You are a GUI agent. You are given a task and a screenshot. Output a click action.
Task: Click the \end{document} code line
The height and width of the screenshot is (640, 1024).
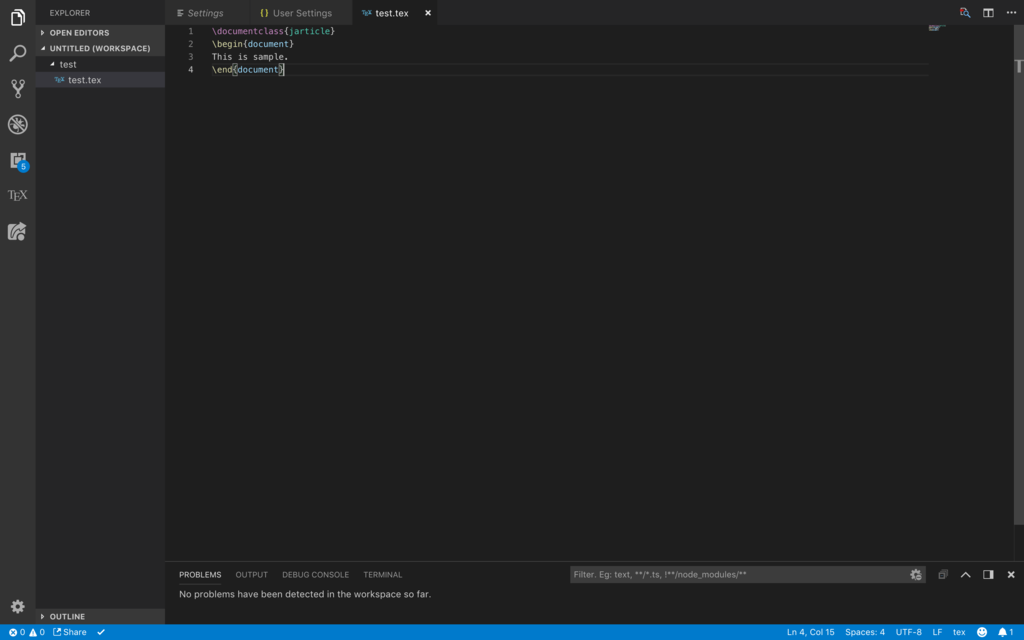click(248, 69)
